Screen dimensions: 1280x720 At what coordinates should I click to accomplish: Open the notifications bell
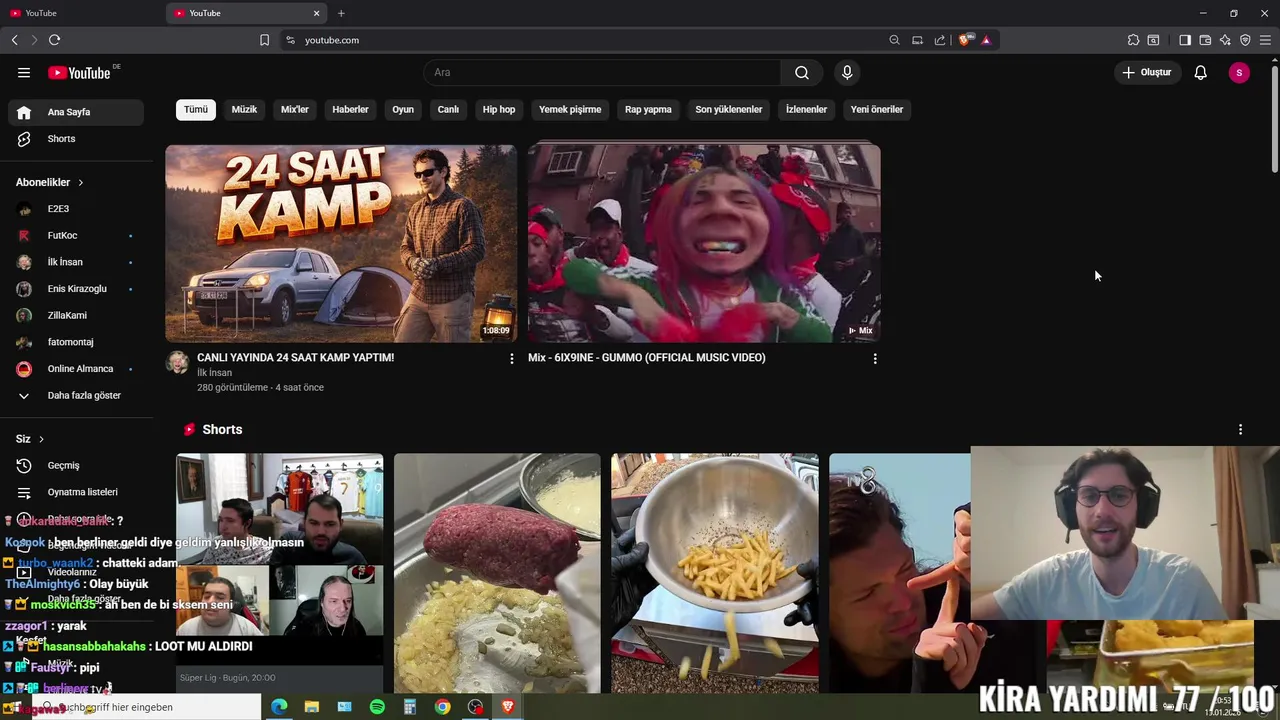click(1201, 72)
